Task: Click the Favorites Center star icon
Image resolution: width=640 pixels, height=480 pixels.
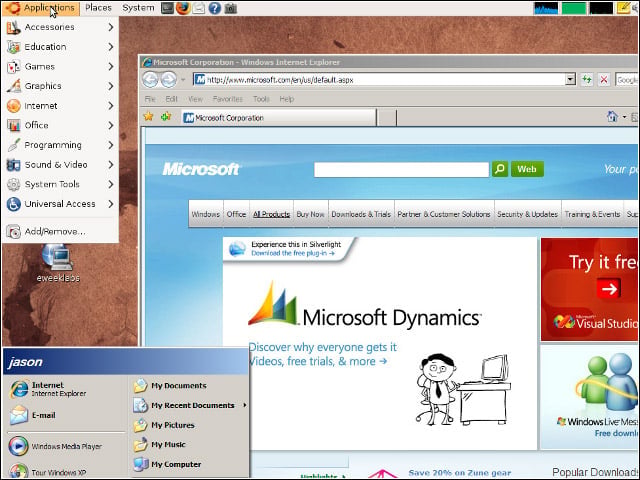Action: pos(149,117)
